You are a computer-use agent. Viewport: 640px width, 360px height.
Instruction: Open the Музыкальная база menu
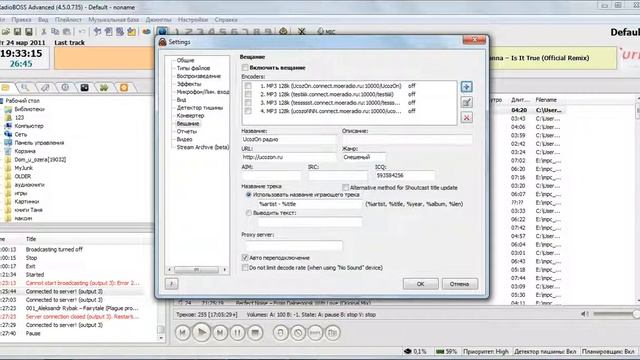(113, 20)
